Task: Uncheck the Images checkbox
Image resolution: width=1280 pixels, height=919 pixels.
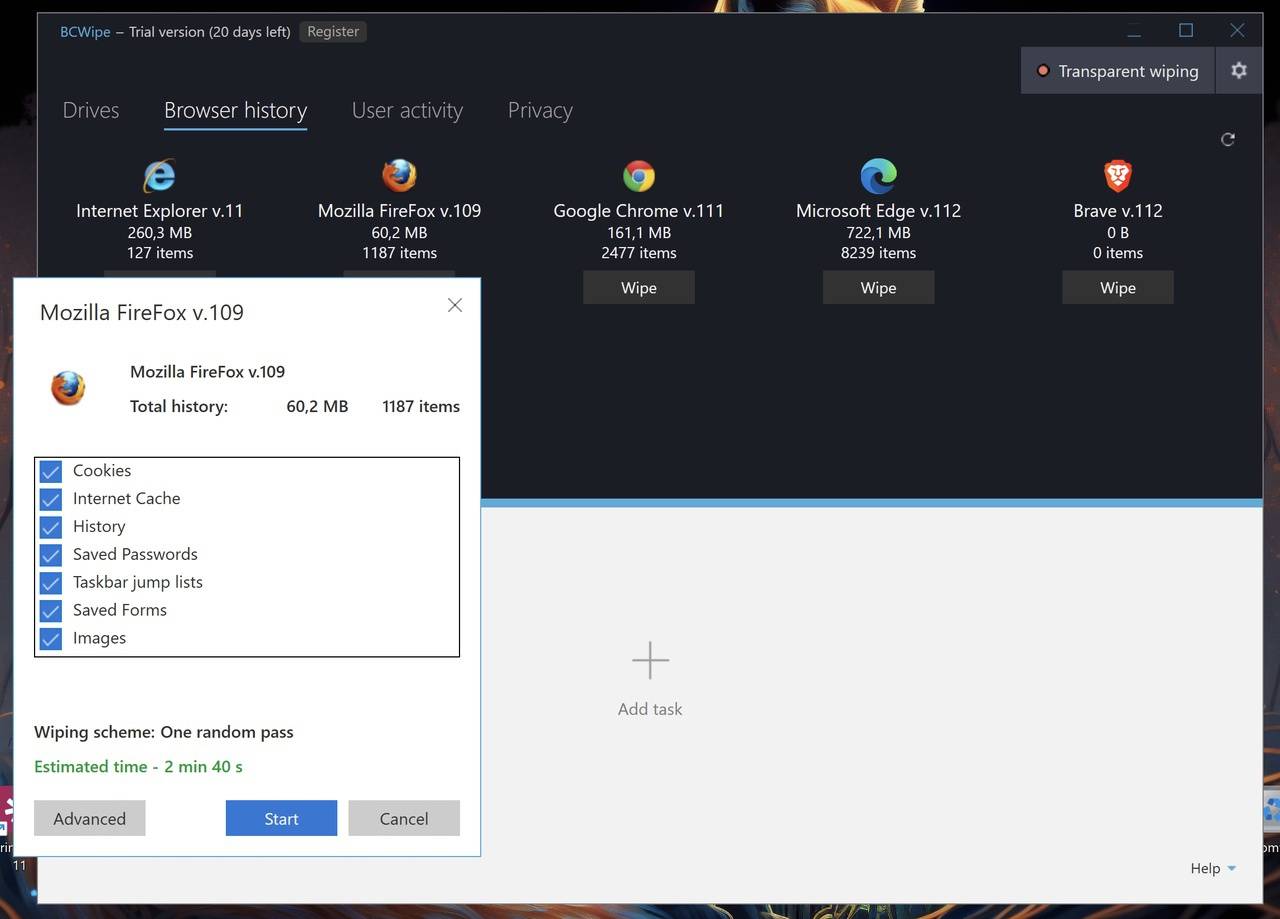Action: [x=51, y=638]
